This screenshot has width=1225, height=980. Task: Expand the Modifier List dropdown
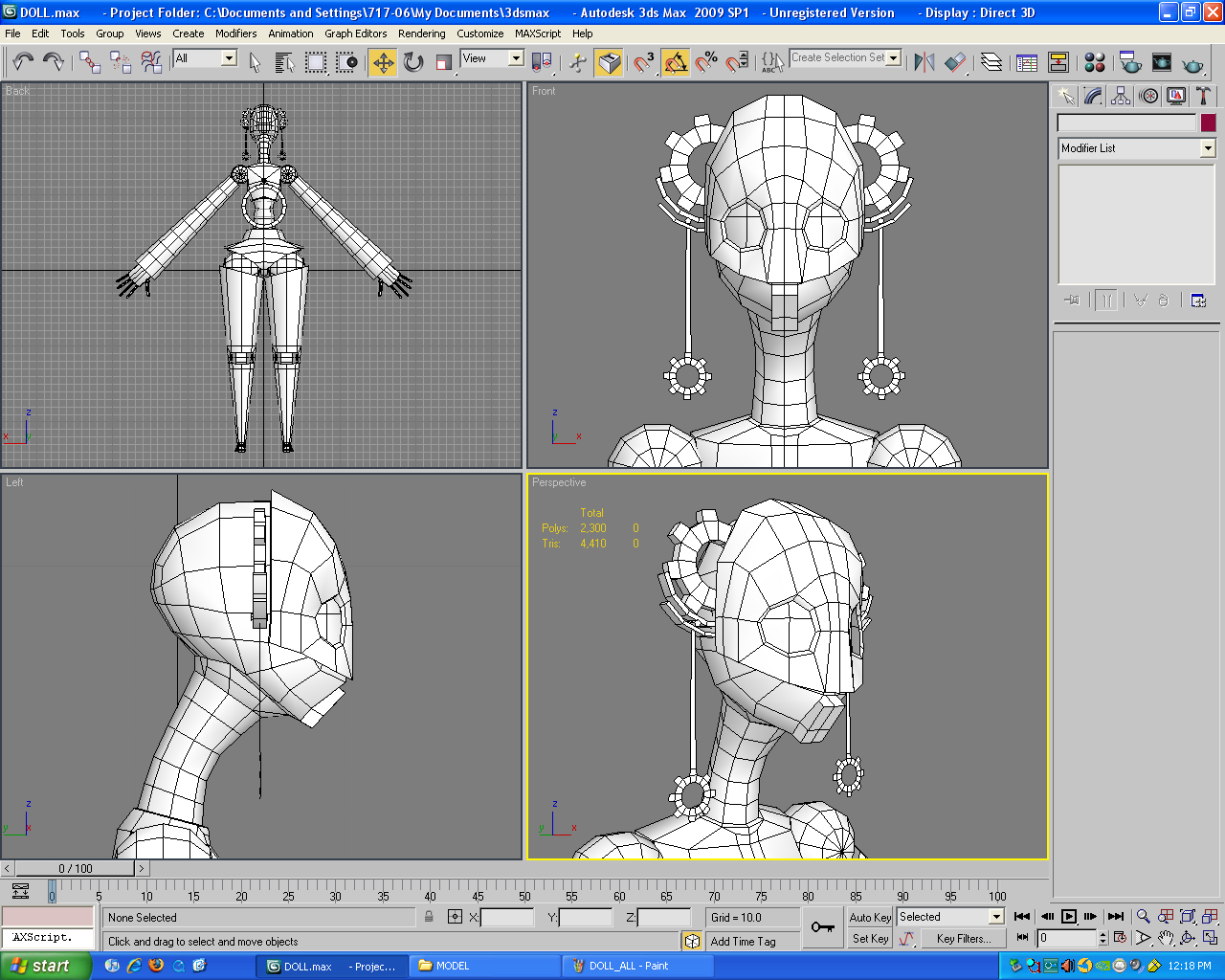tap(1208, 148)
